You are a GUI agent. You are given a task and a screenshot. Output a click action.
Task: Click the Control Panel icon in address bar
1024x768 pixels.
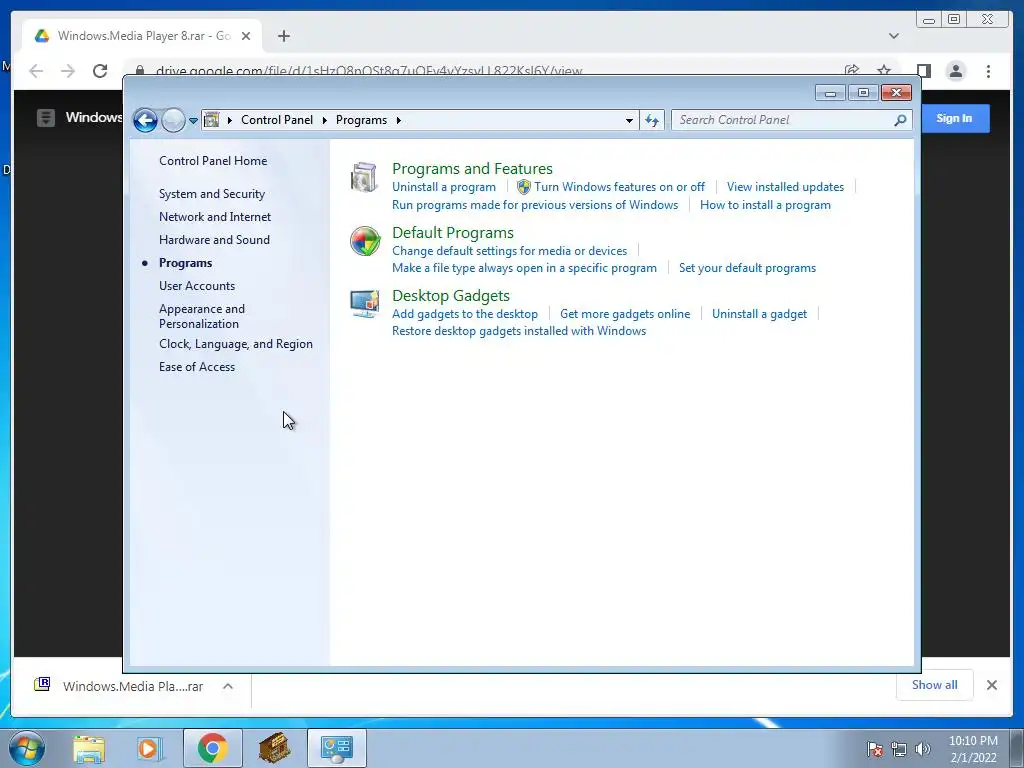tap(212, 120)
